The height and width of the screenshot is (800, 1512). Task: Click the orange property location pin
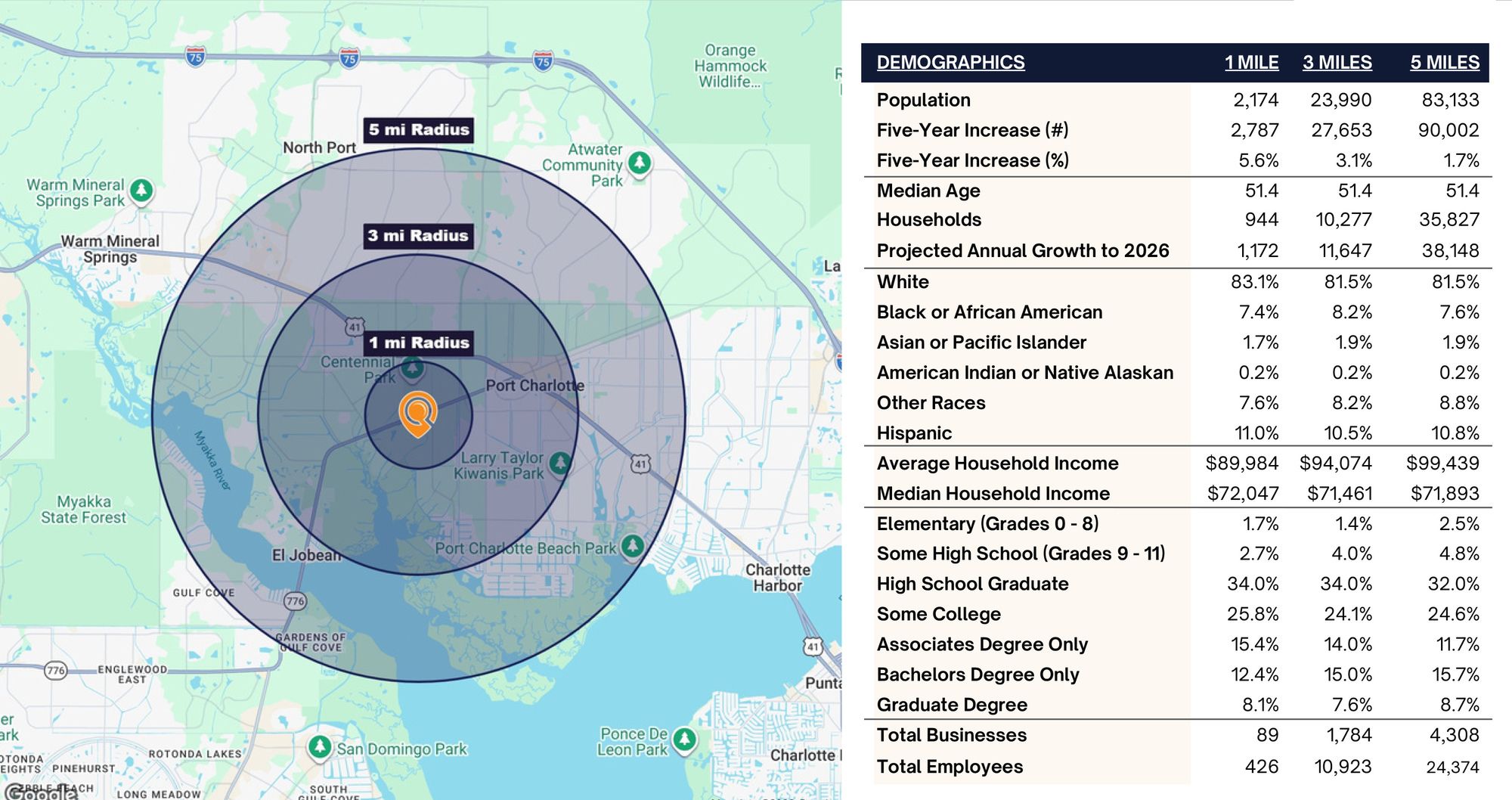coord(418,414)
